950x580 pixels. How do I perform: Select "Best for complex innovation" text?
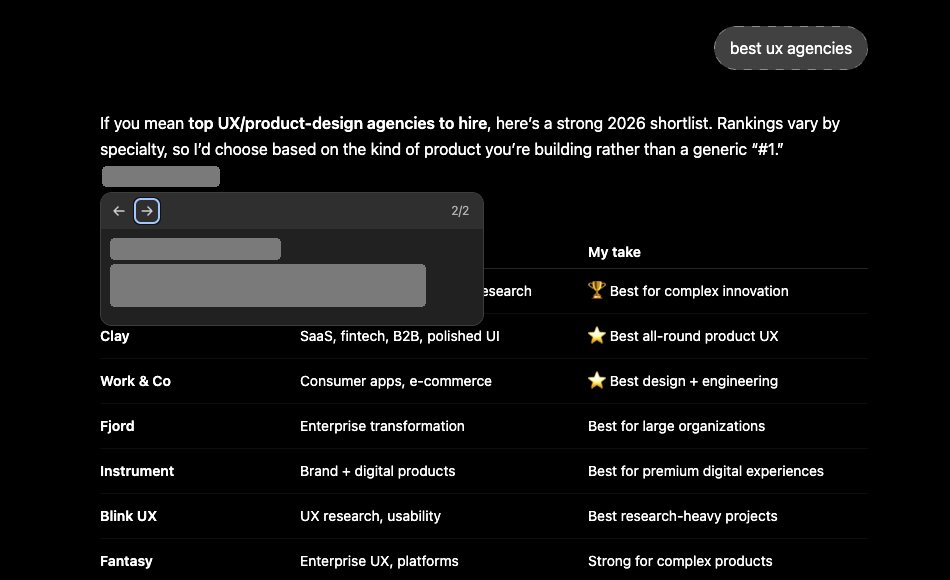699,291
